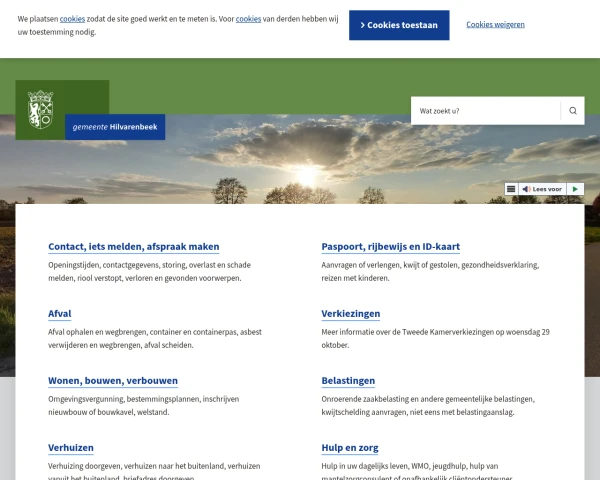600x480 pixels.
Task: Click 'Cookies weigeren' link
Action: [x=495, y=24]
